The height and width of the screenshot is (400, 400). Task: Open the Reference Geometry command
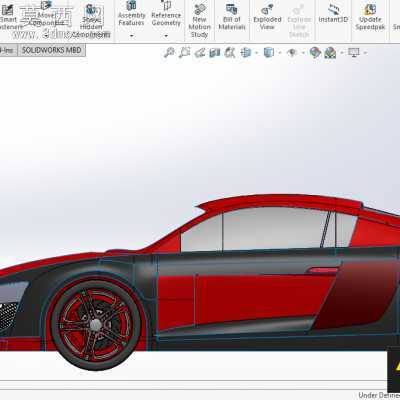(x=166, y=14)
